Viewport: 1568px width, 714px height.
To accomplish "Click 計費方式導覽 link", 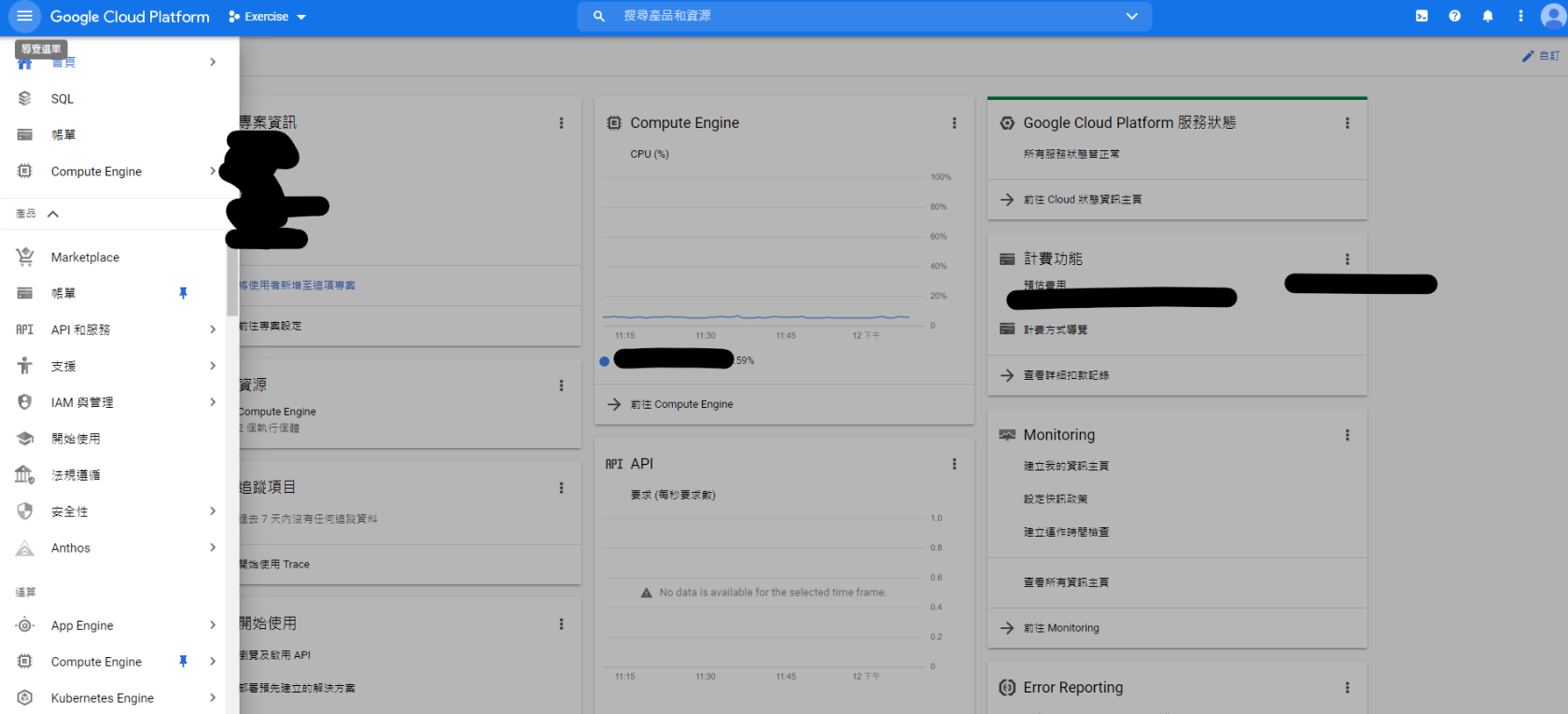I will pyautogui.click(x=1056, y=329).
